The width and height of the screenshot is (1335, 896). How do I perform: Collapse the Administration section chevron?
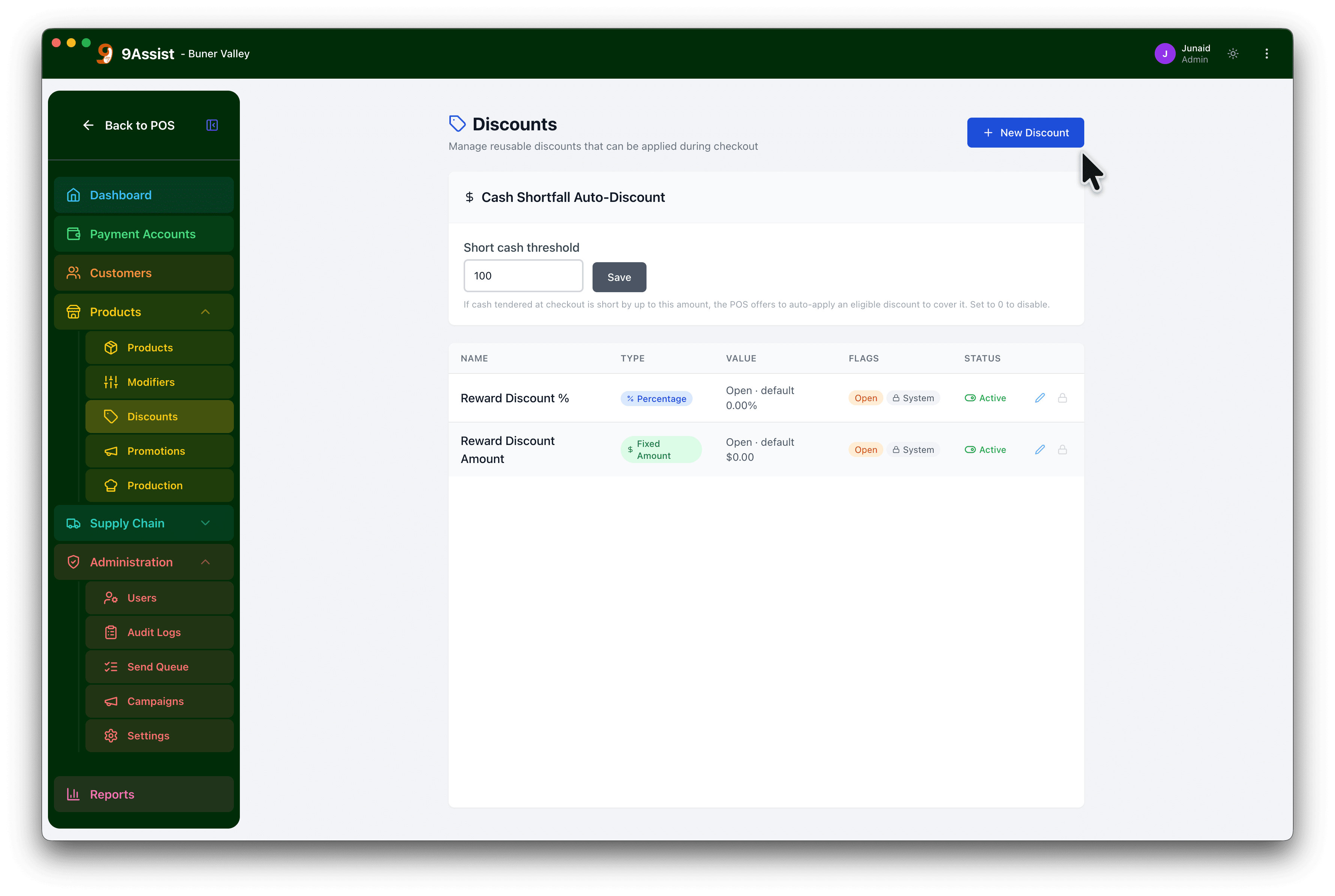point(205,562)
